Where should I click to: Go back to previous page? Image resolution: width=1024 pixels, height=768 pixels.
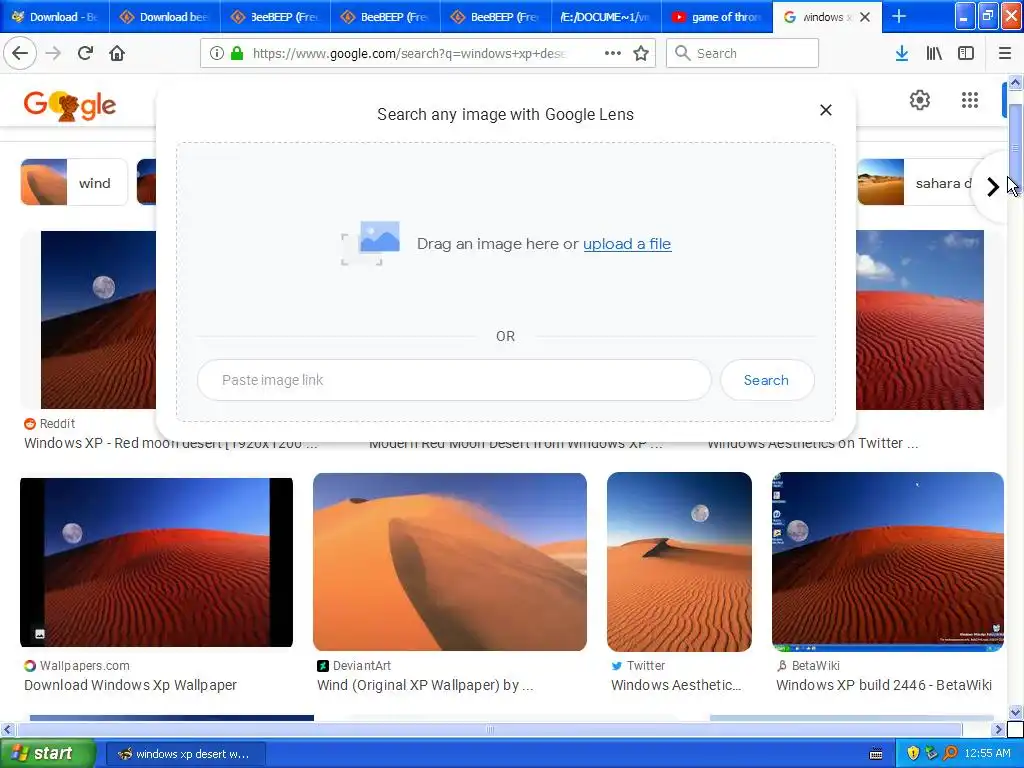(20, 53)
